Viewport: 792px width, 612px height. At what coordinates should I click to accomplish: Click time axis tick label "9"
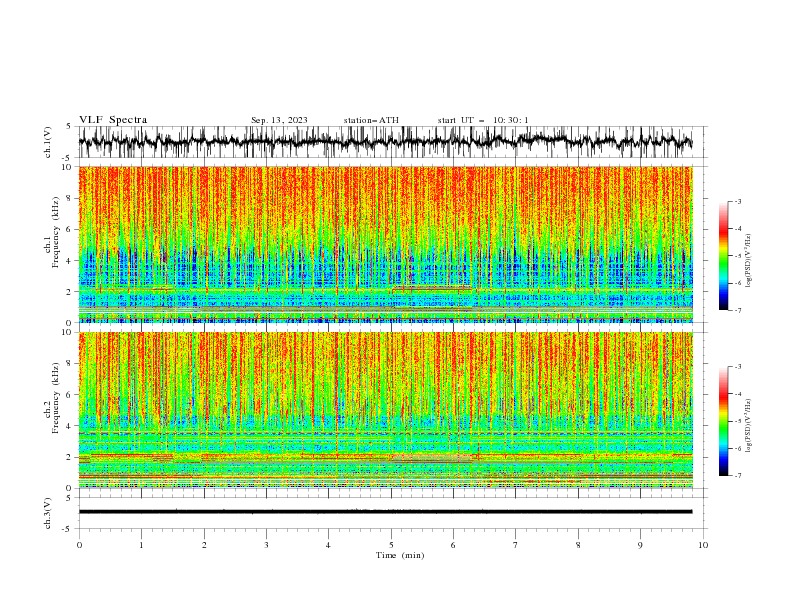640,545
